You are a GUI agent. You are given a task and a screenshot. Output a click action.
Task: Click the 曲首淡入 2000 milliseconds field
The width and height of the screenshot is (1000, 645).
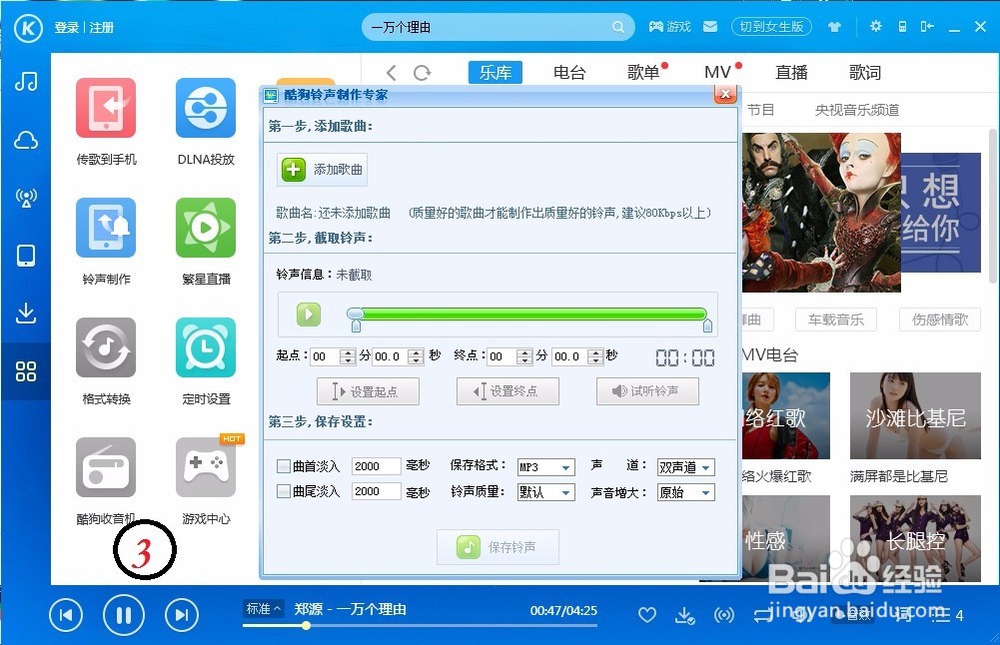[376, 466]
